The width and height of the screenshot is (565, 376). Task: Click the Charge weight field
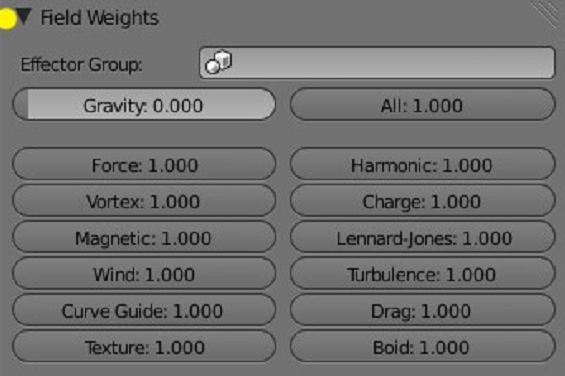coord(422,200)
